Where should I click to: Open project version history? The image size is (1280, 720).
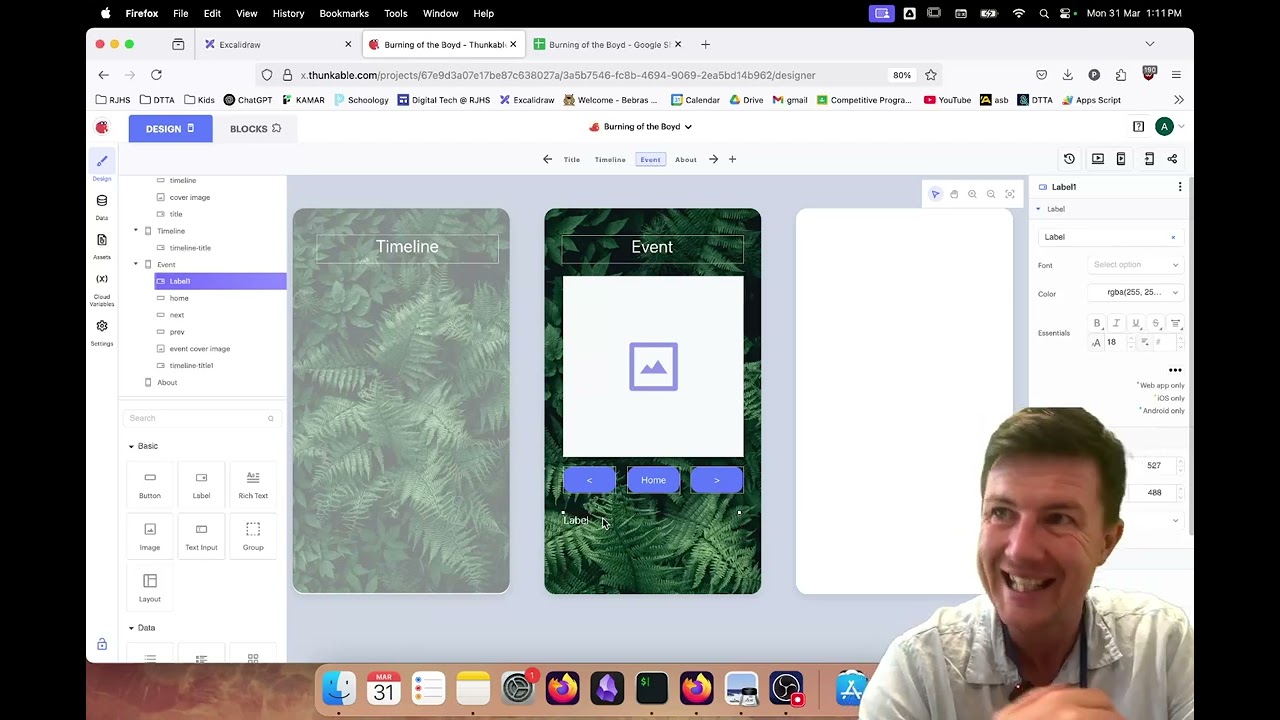click(x=1069, y=159)
